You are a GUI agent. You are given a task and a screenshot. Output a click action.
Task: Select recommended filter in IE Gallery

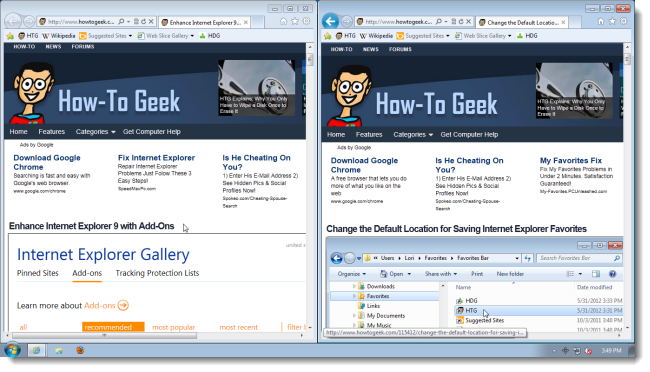(x=113, y=327)
